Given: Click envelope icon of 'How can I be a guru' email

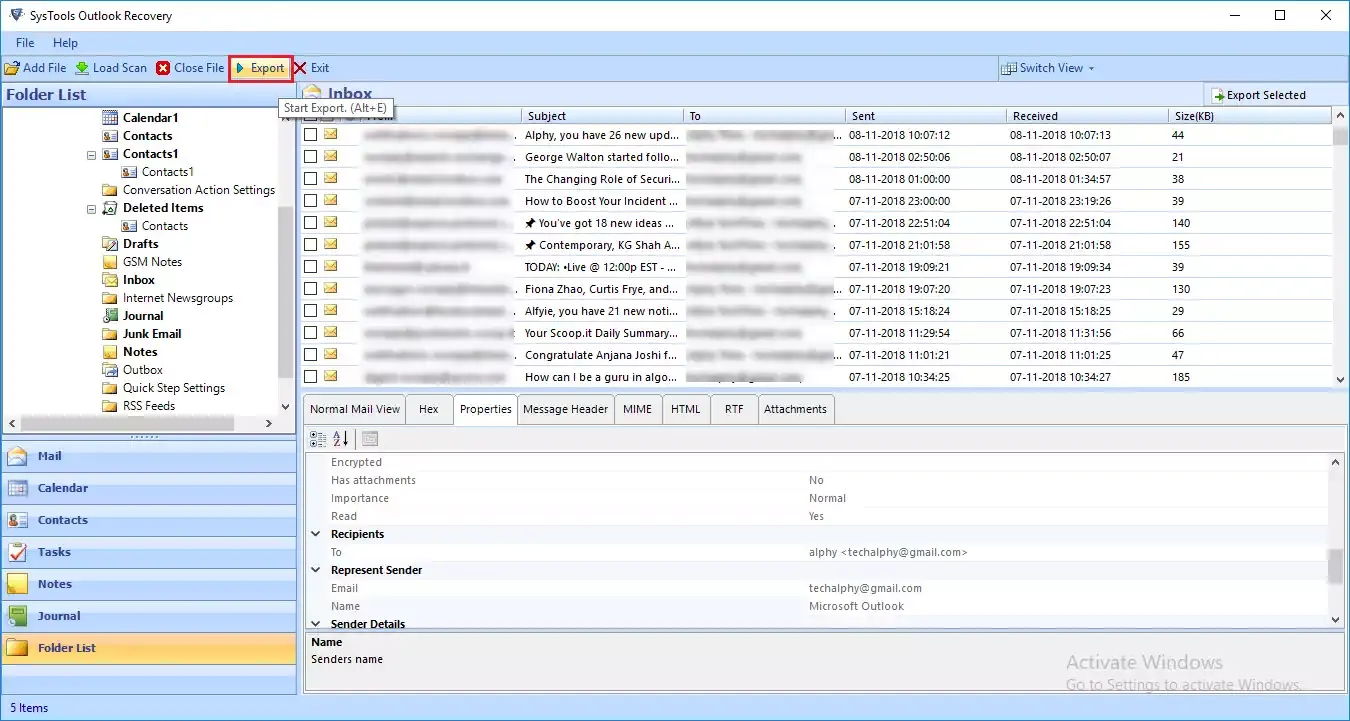Looking at the screenshot, I should [330, 377].
